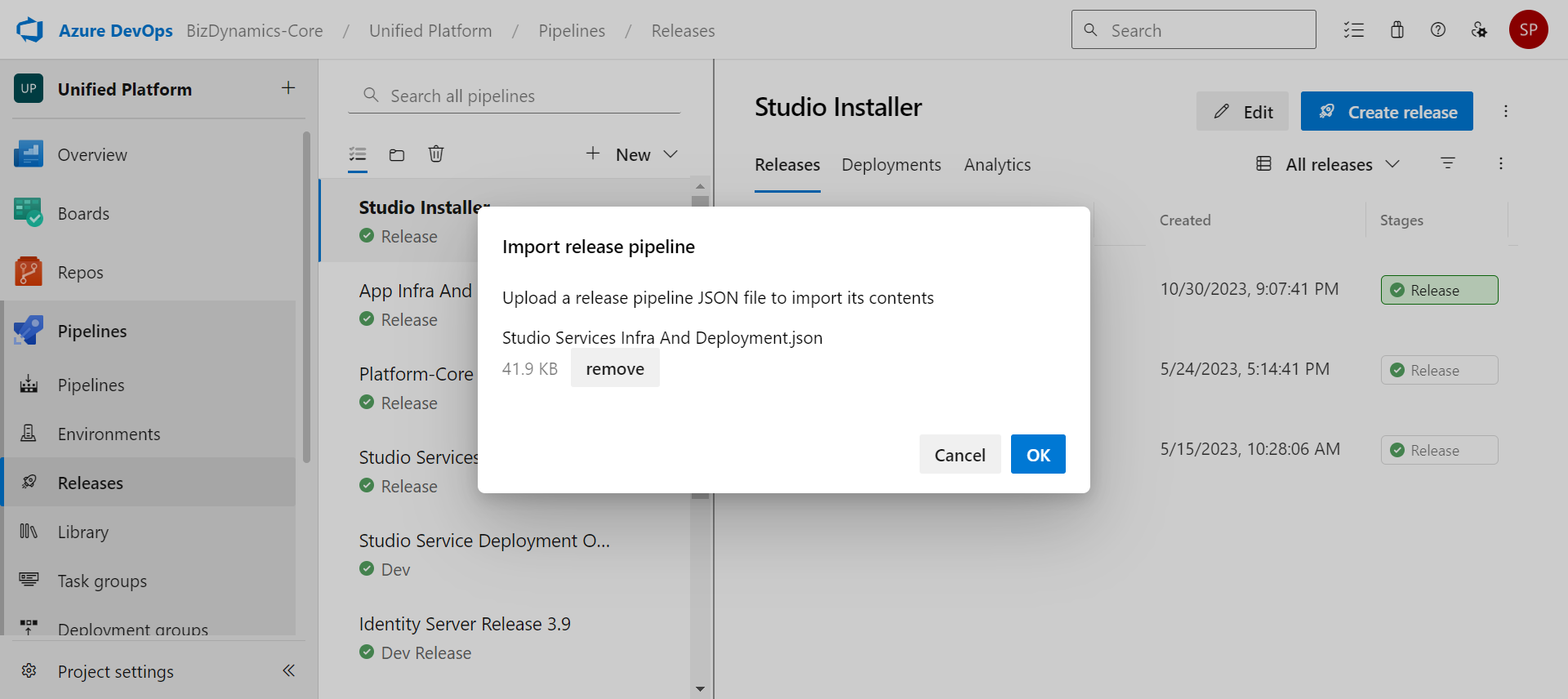Click remove to discard uploaded JSON file
This screenshot has width=1568, height=699.
(615, 368)
